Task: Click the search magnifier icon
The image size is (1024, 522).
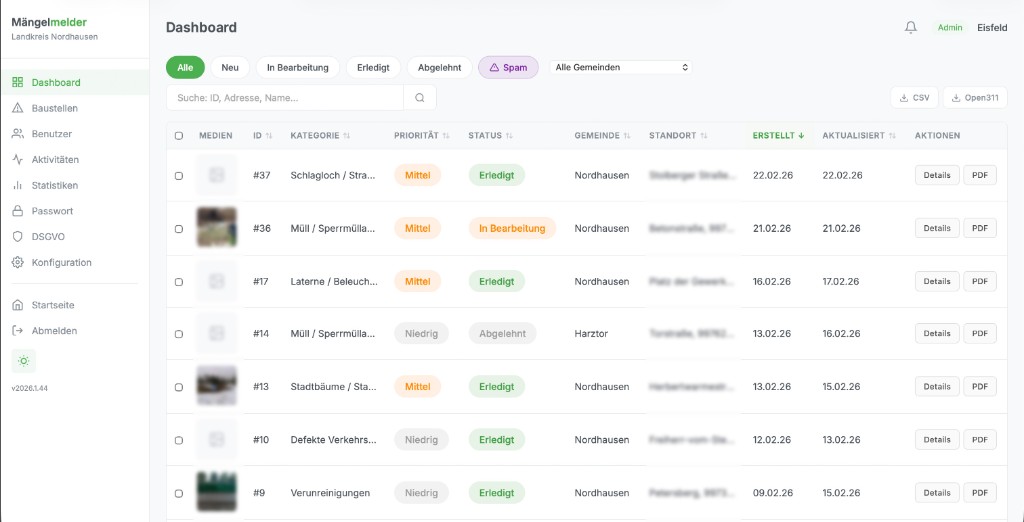Action: click(420, 98)
